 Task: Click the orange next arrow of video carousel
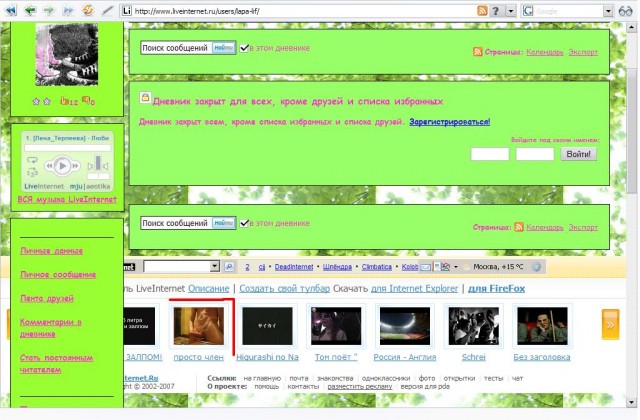[610, 325]
